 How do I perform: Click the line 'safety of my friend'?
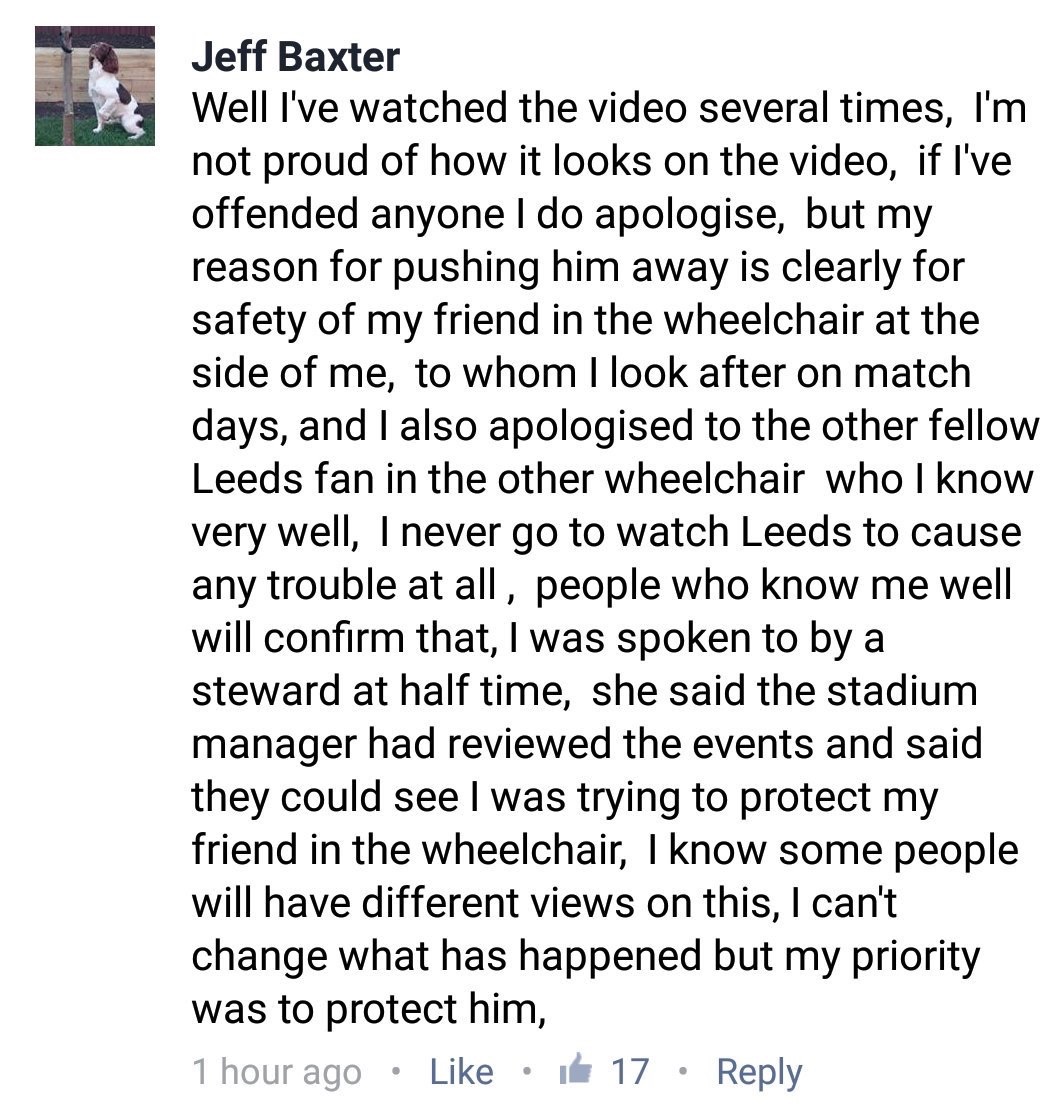585,321
